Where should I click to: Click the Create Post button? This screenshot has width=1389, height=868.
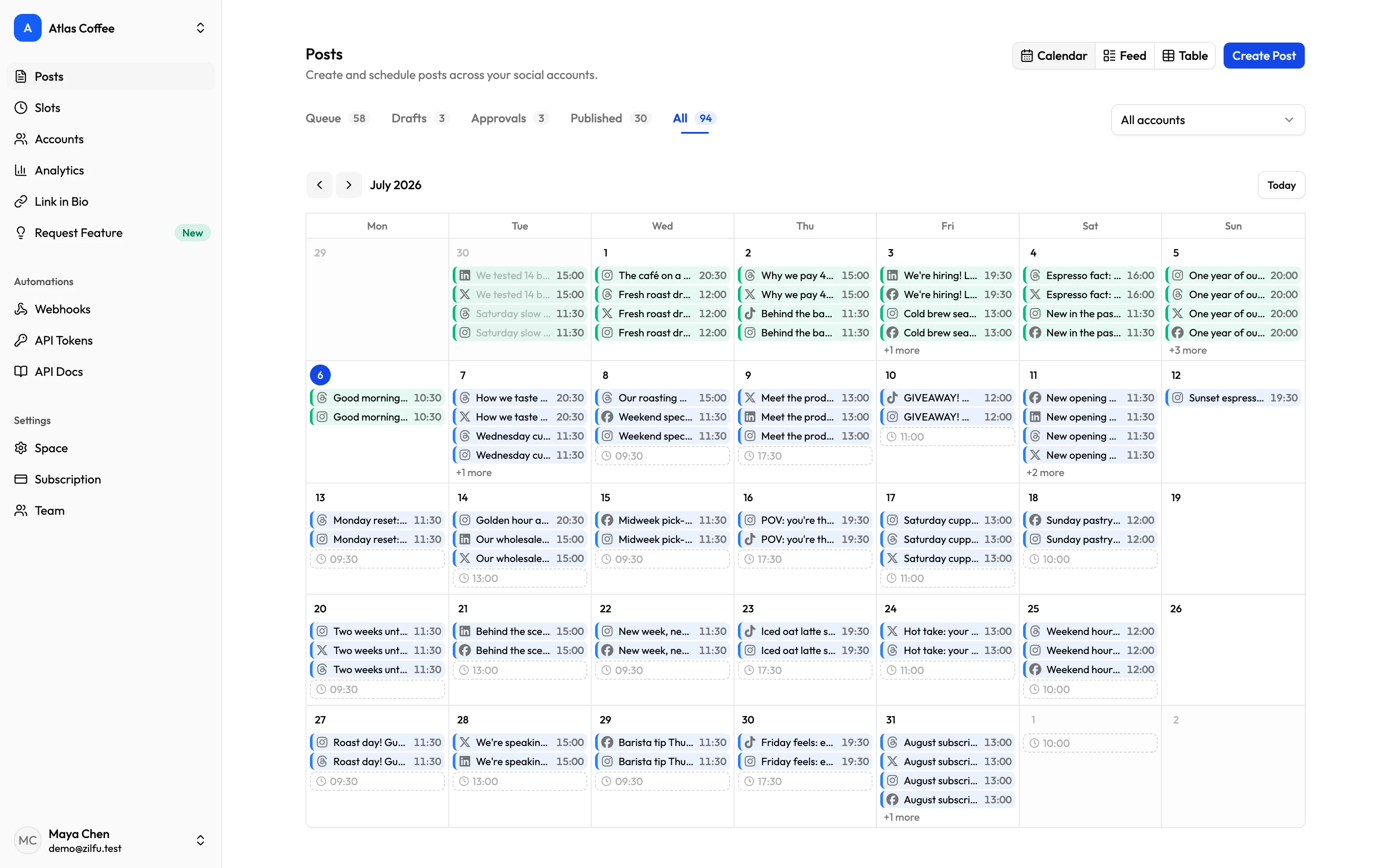point(1264,56)
